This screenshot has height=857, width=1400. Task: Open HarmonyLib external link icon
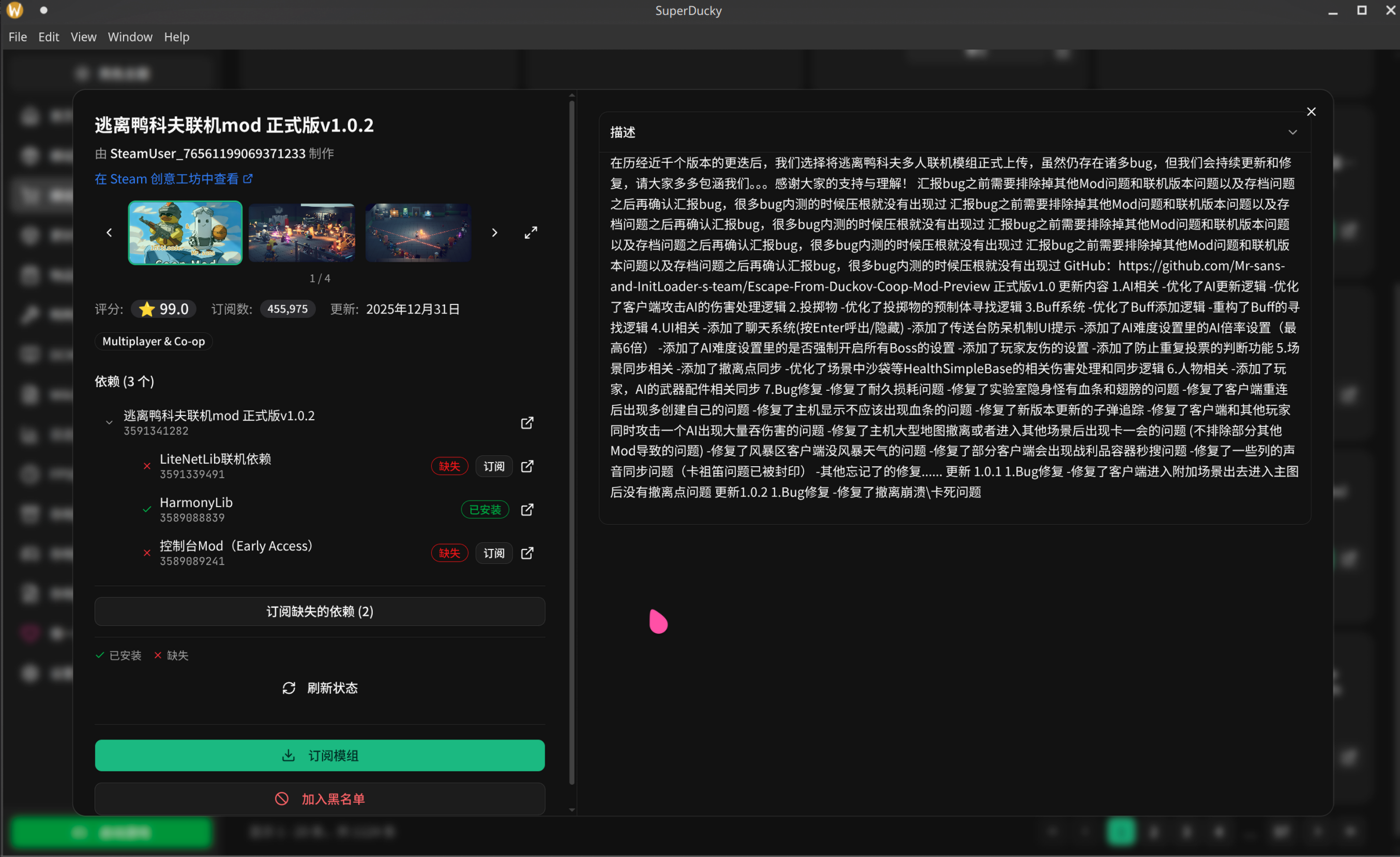pos(526,510)
